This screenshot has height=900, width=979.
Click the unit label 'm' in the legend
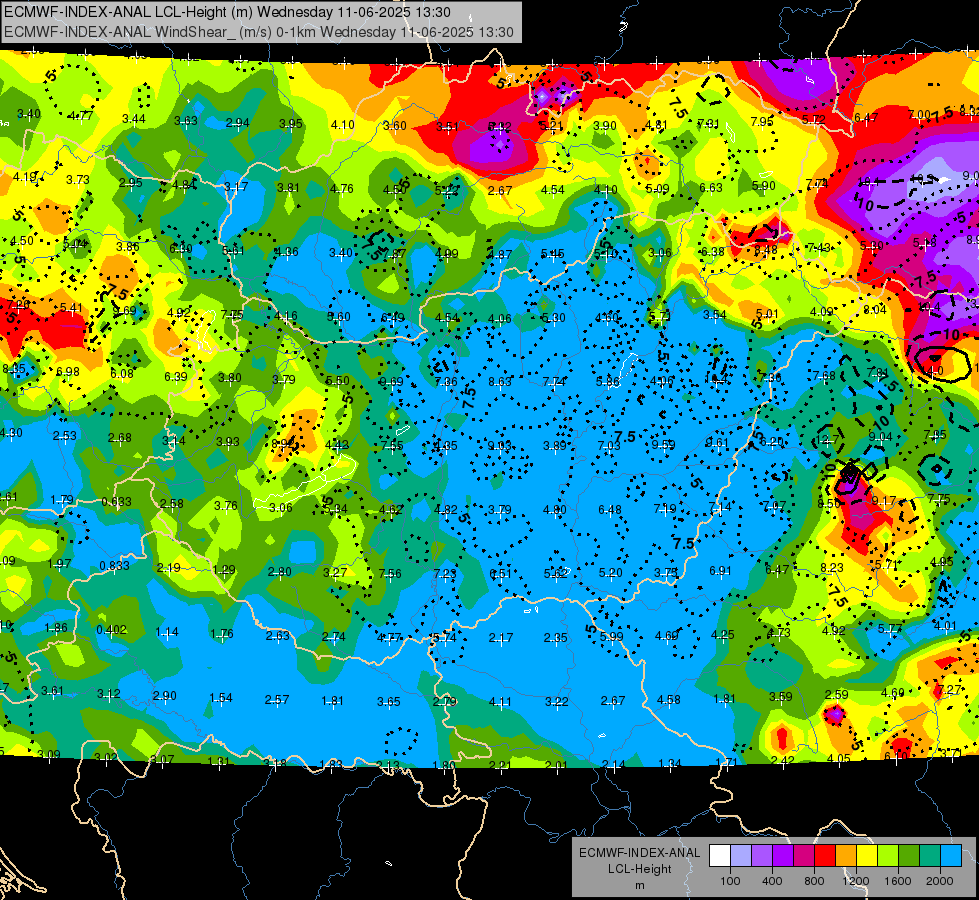click(x=639, y=886)
